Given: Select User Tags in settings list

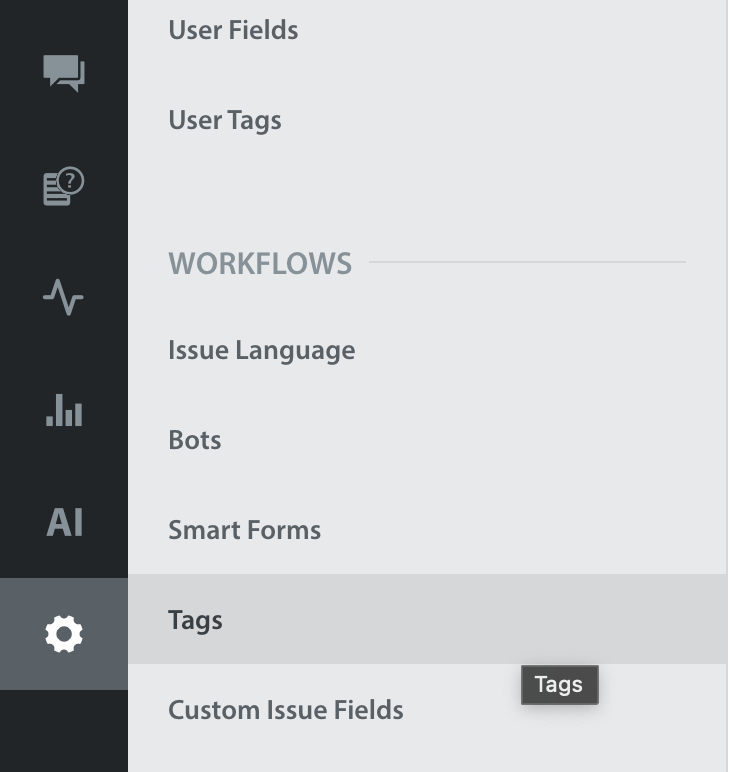Looking at the screenshot, I should pyautogui.click(x=225, y=120).
